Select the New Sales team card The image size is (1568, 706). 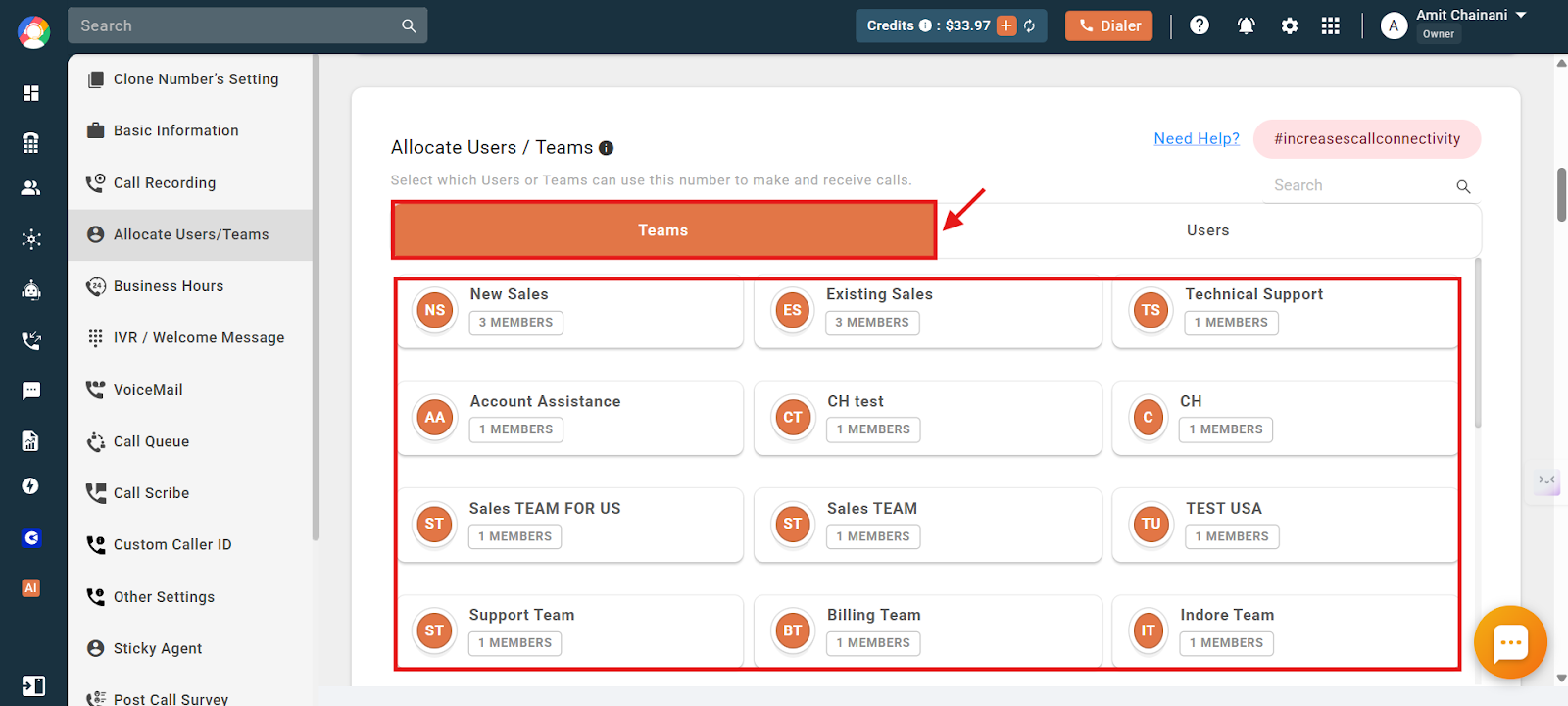click(x=570, y=311)
